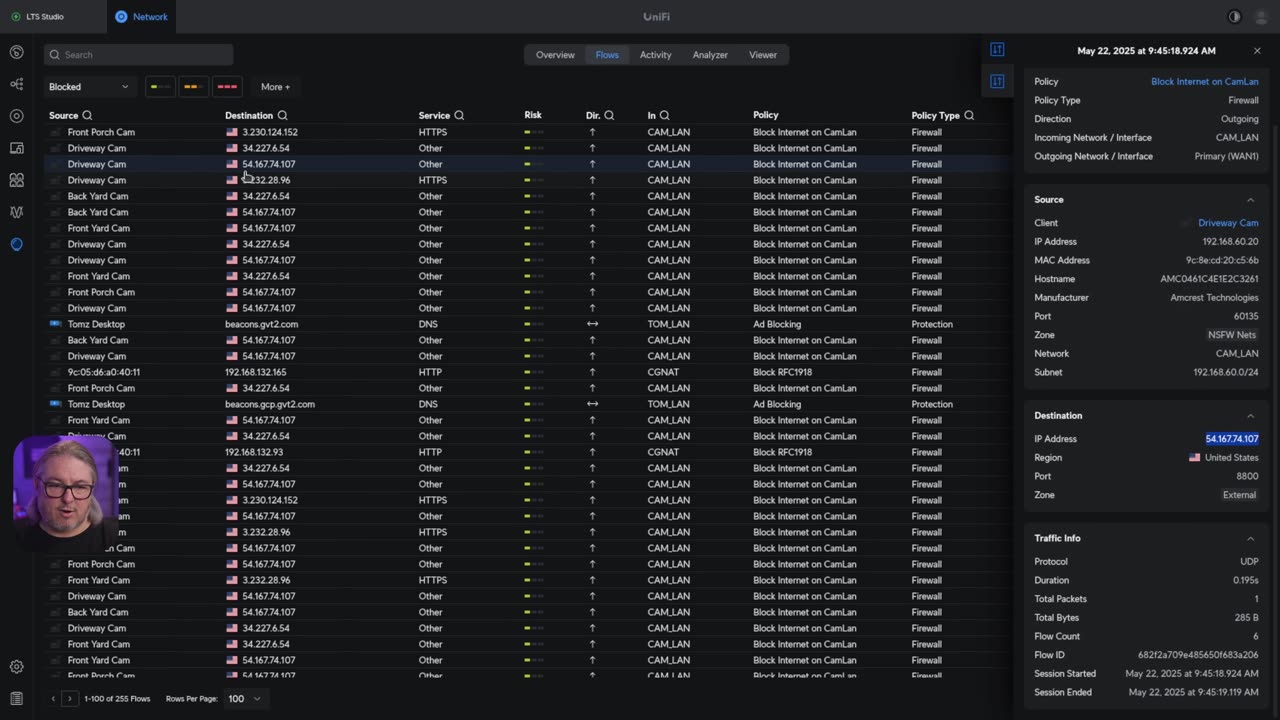Go to the next page of flows
Image resolution: width=1280 pixels, height=720 pixels.
69,699
